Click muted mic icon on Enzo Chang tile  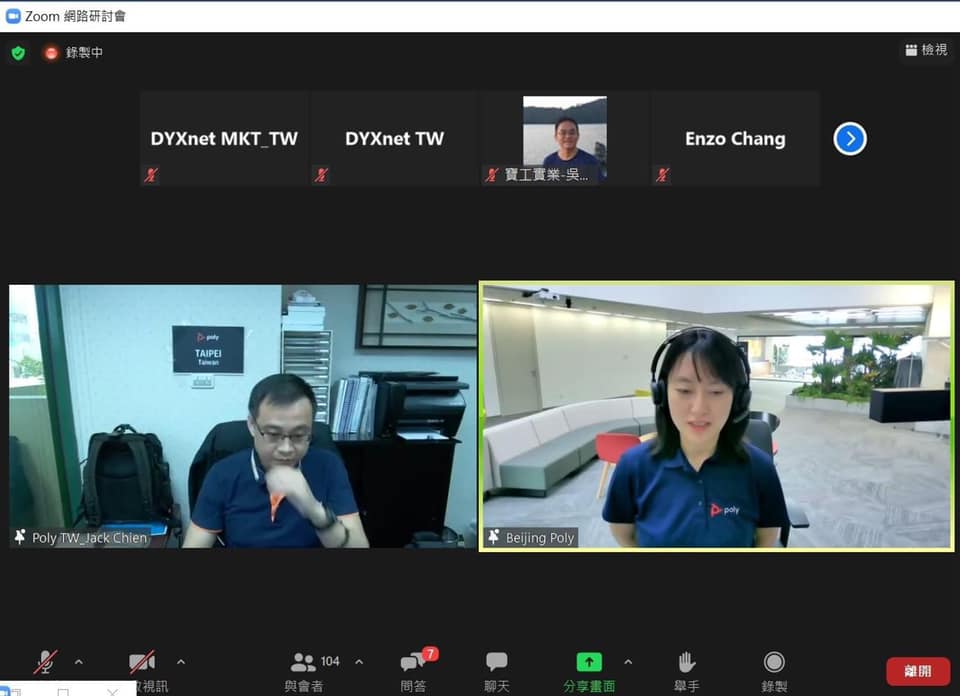pos(662,175)
